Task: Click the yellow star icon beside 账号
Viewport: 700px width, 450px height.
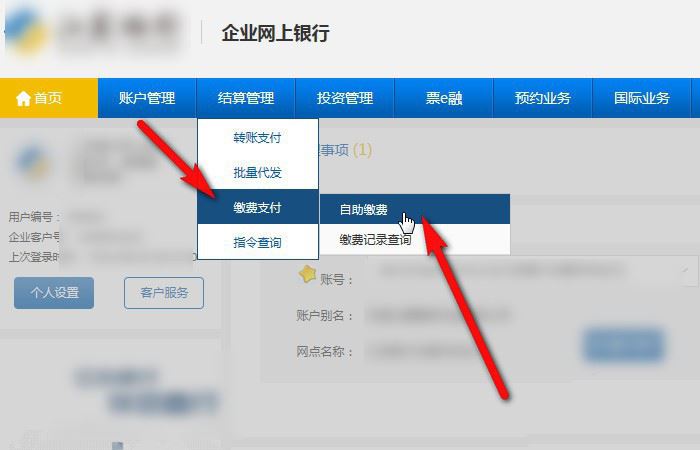Action: point(307,274)
